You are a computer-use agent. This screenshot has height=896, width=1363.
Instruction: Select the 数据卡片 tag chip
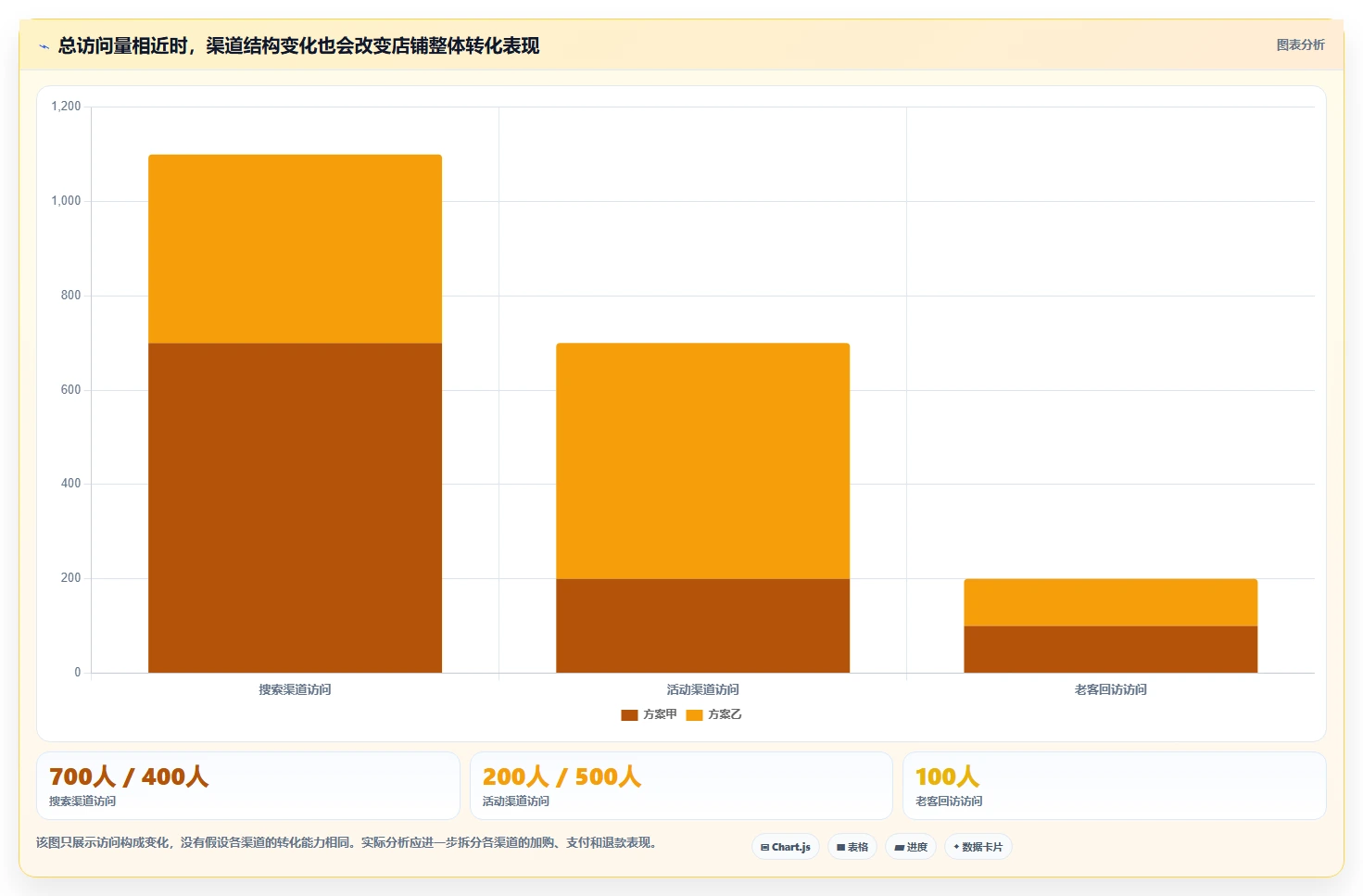978,847
